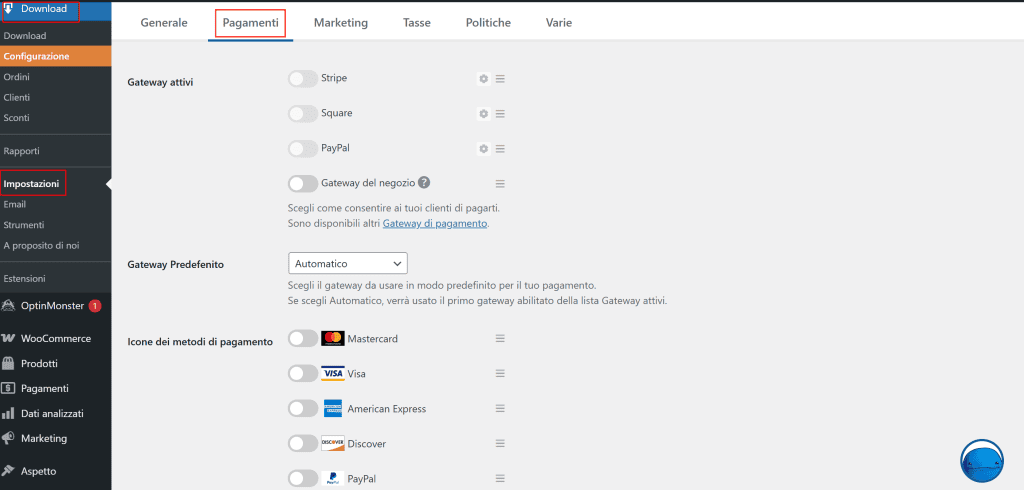The image size is (1024, 490).
Task: Follow the Gateway di pagamento link
Action: point(434,224)
